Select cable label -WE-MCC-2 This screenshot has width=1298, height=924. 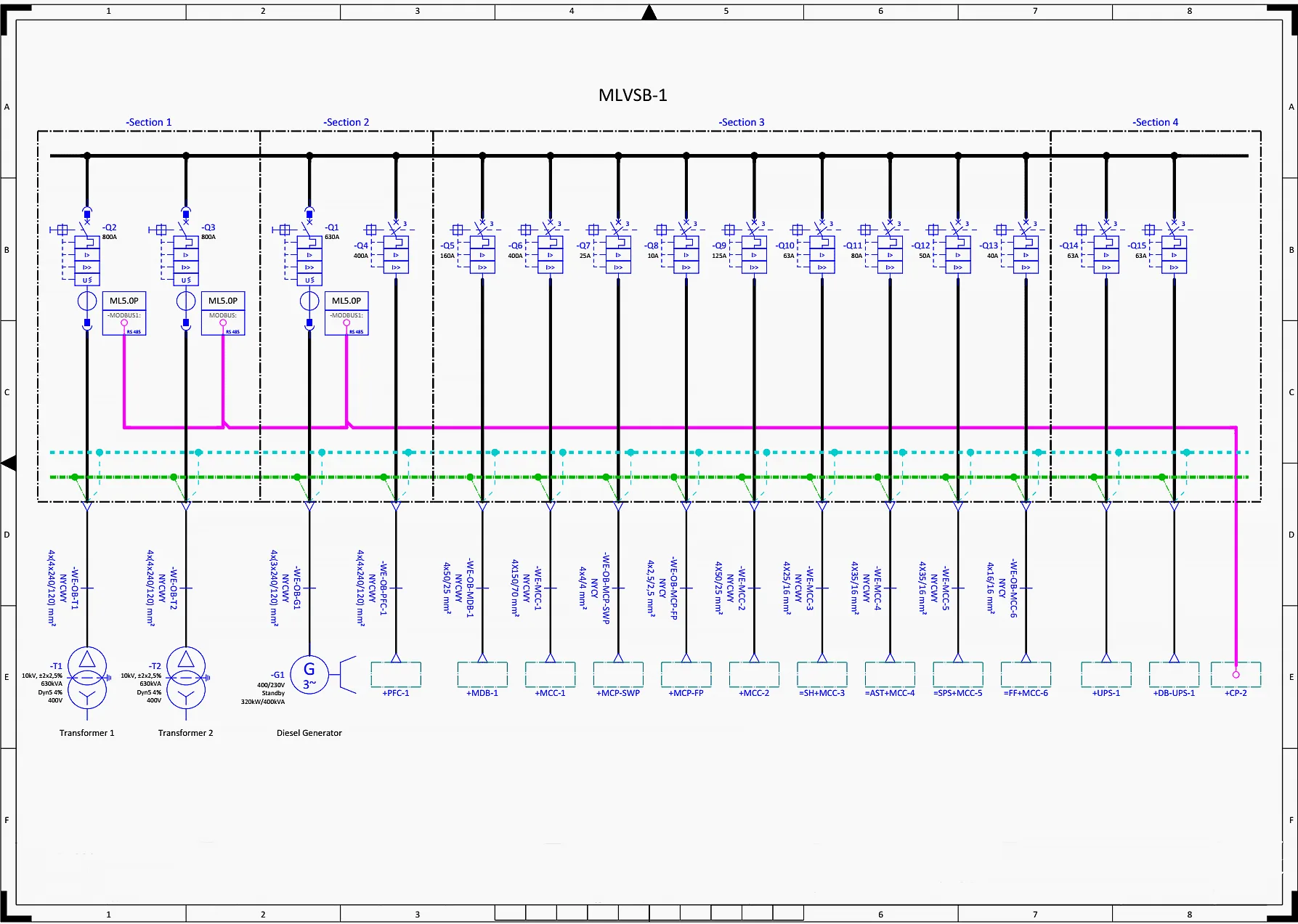coord(742,588)
